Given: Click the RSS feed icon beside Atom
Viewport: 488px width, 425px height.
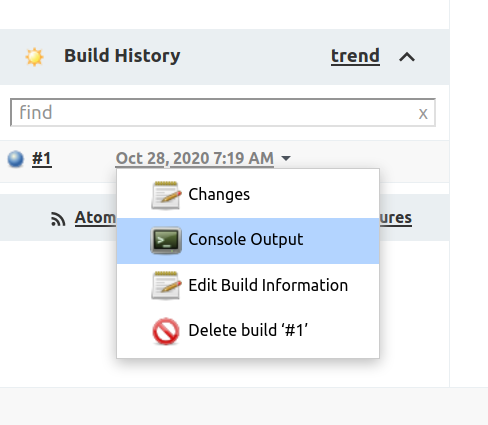Looking at the screenshot, I should coord(58,219).
